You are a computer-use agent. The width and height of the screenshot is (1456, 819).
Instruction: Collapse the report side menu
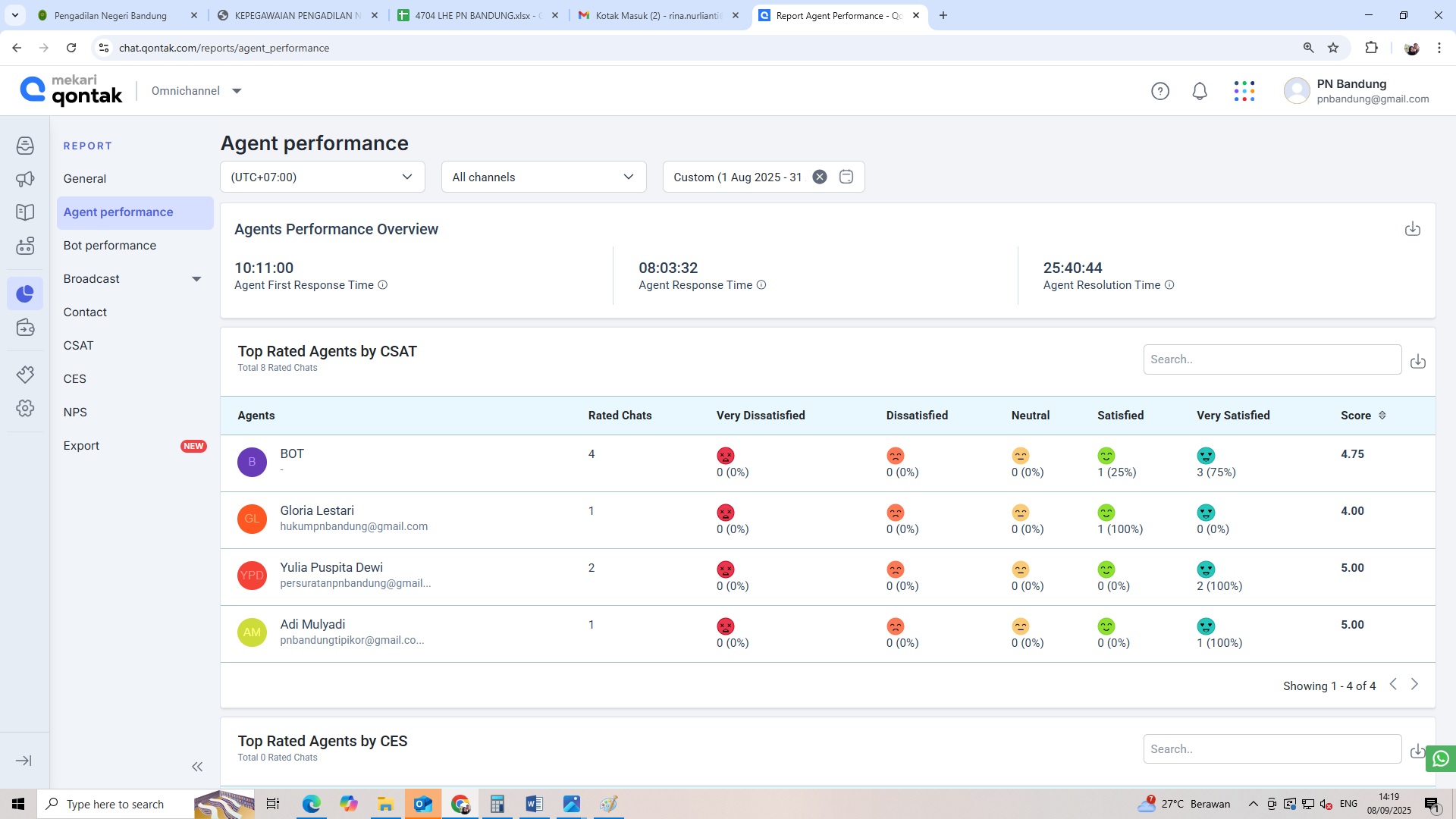click(x=197, y=767)
